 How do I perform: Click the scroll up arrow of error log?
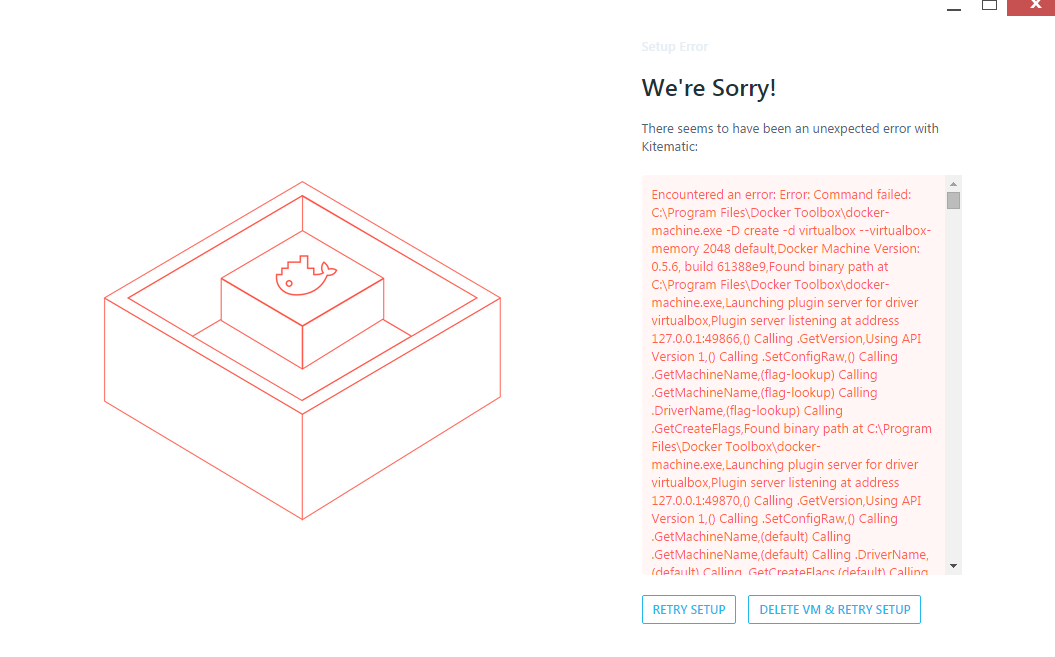pos(953,184)
